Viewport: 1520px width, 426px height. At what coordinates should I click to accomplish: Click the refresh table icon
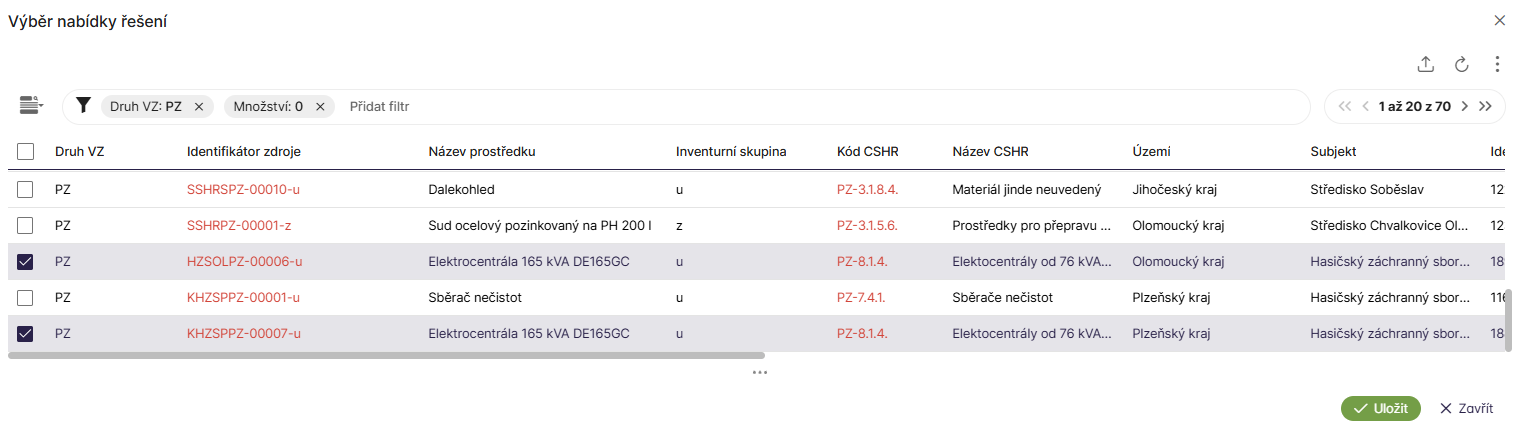point(1461,65)
